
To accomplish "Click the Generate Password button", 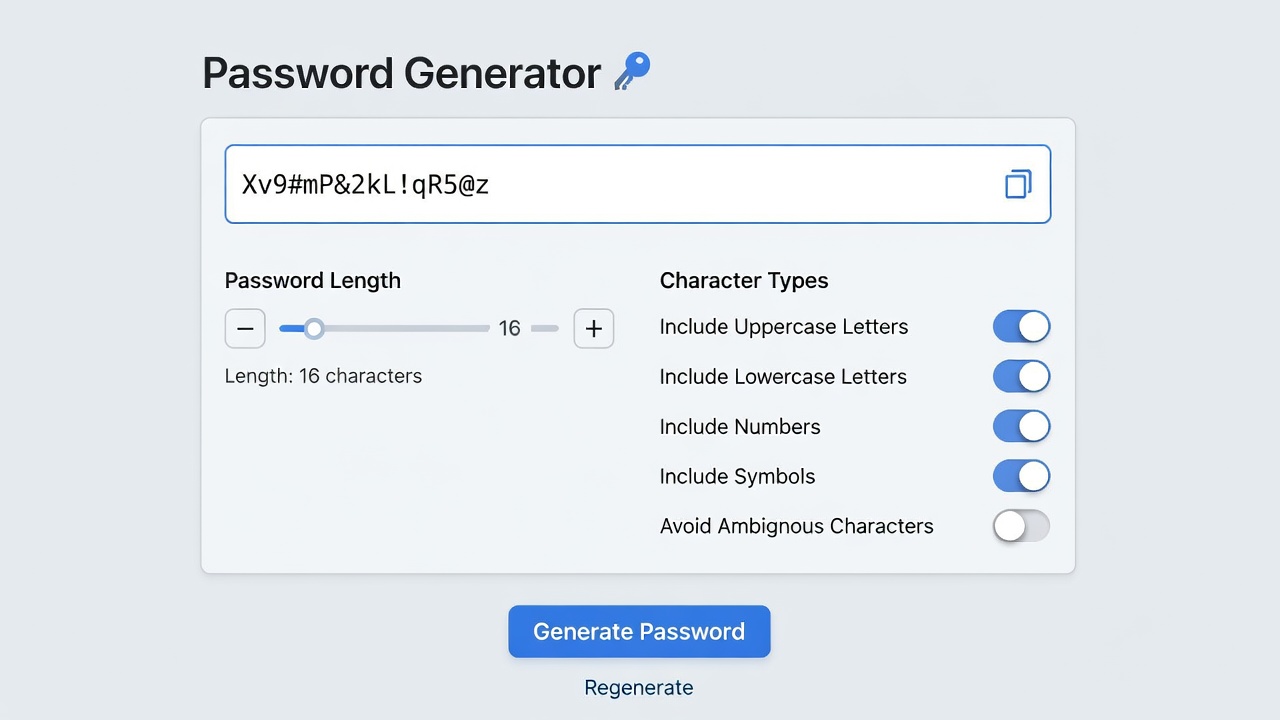I will (x=639, y=631).
